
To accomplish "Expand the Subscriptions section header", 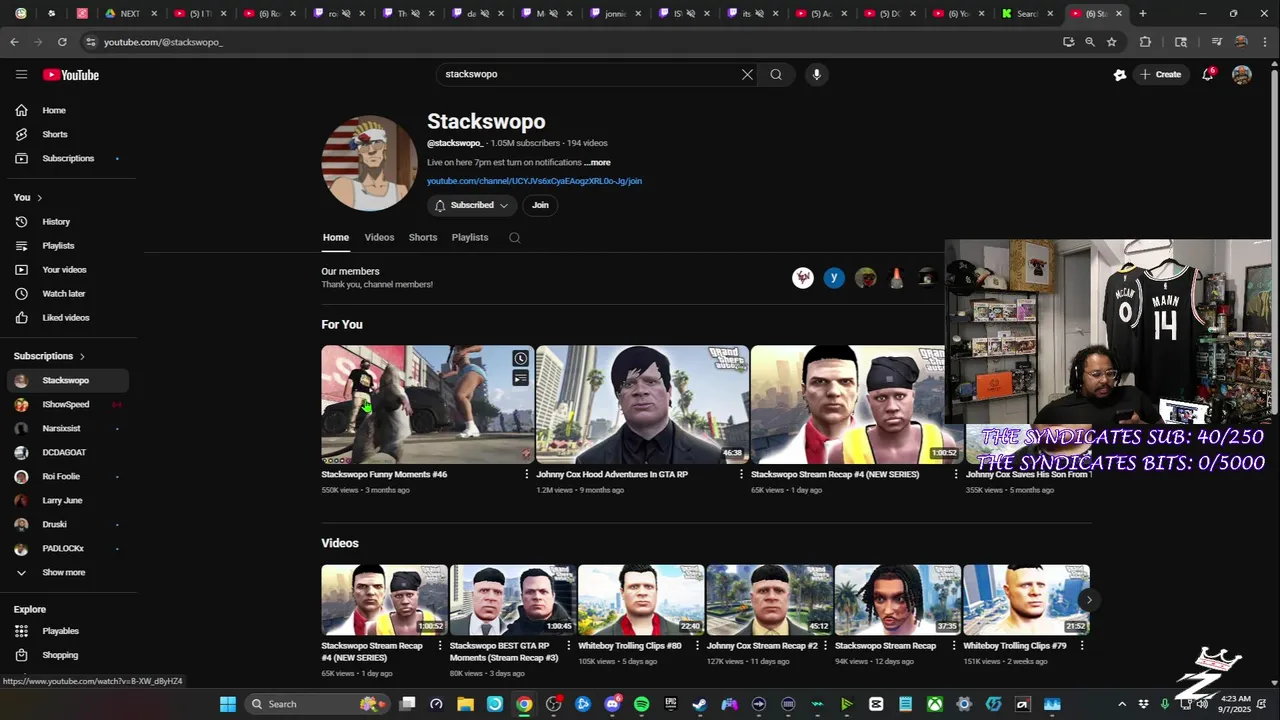I will 49,356.
